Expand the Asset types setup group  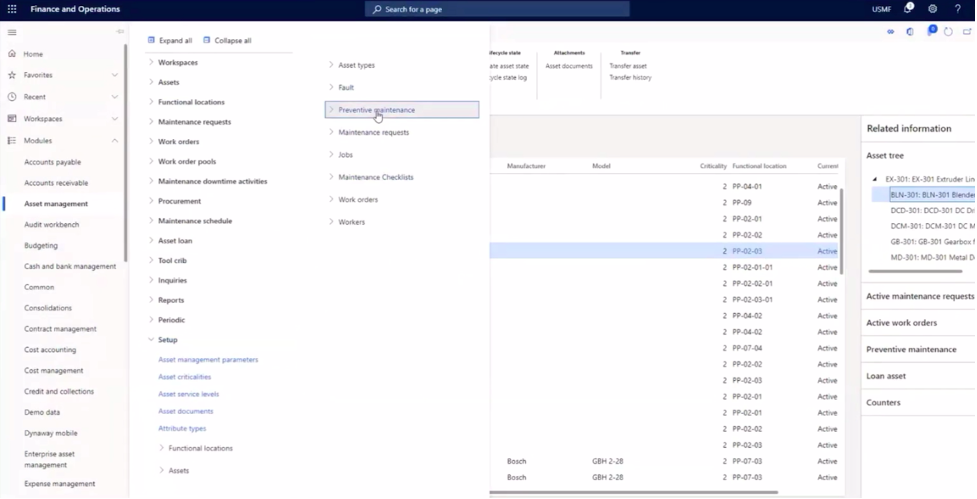331,65
